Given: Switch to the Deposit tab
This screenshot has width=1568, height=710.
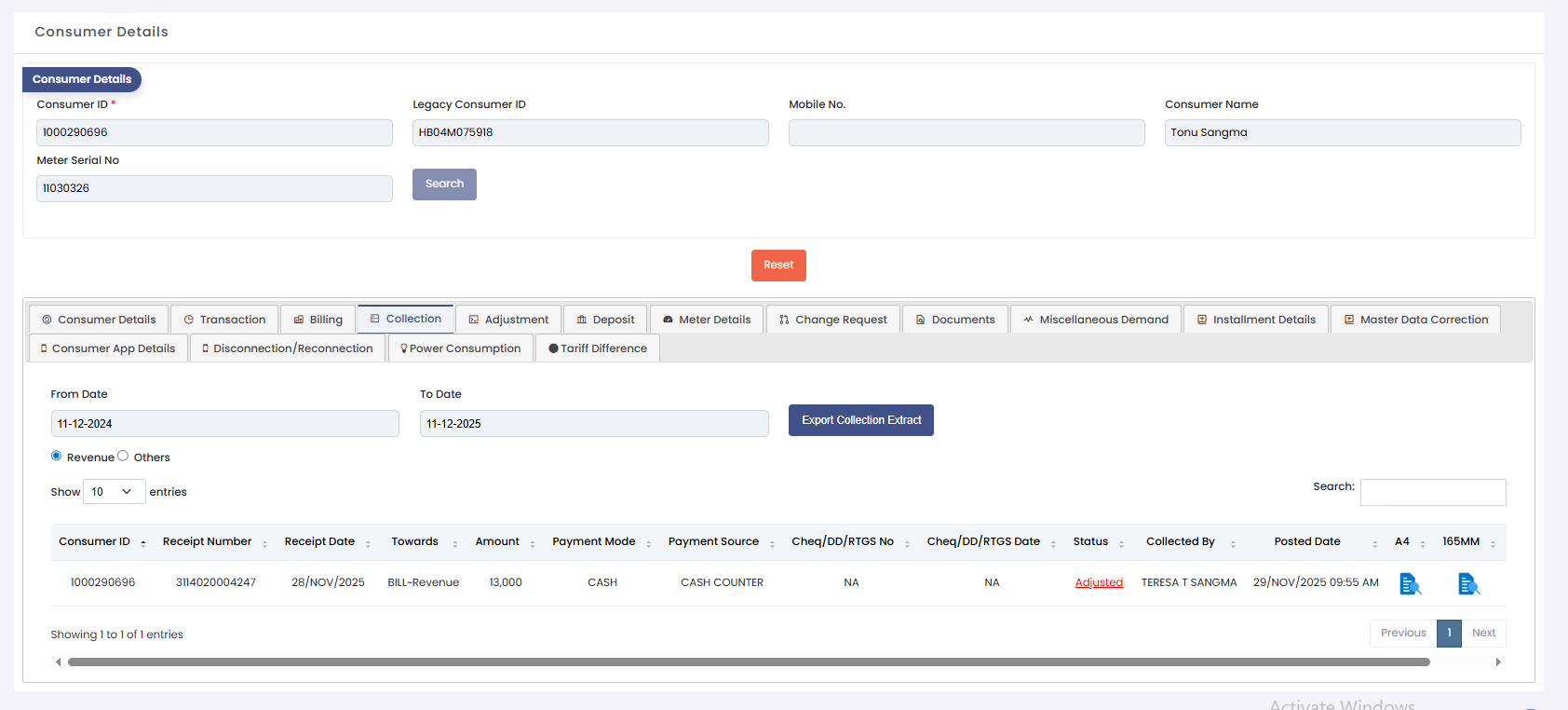Looking at the screenshot, I should [x=605, y=320].
